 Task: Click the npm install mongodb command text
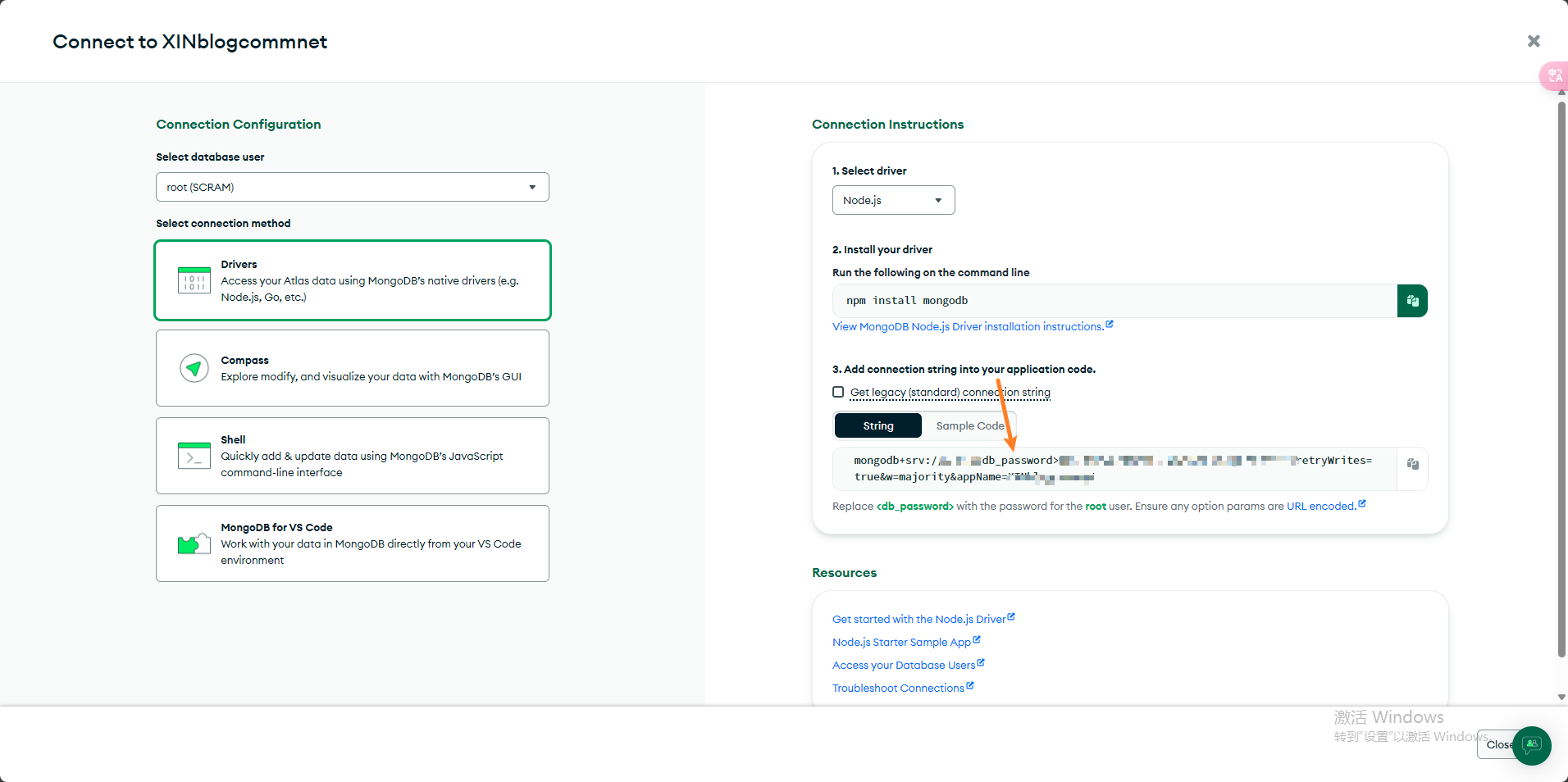tap(907, 301)
